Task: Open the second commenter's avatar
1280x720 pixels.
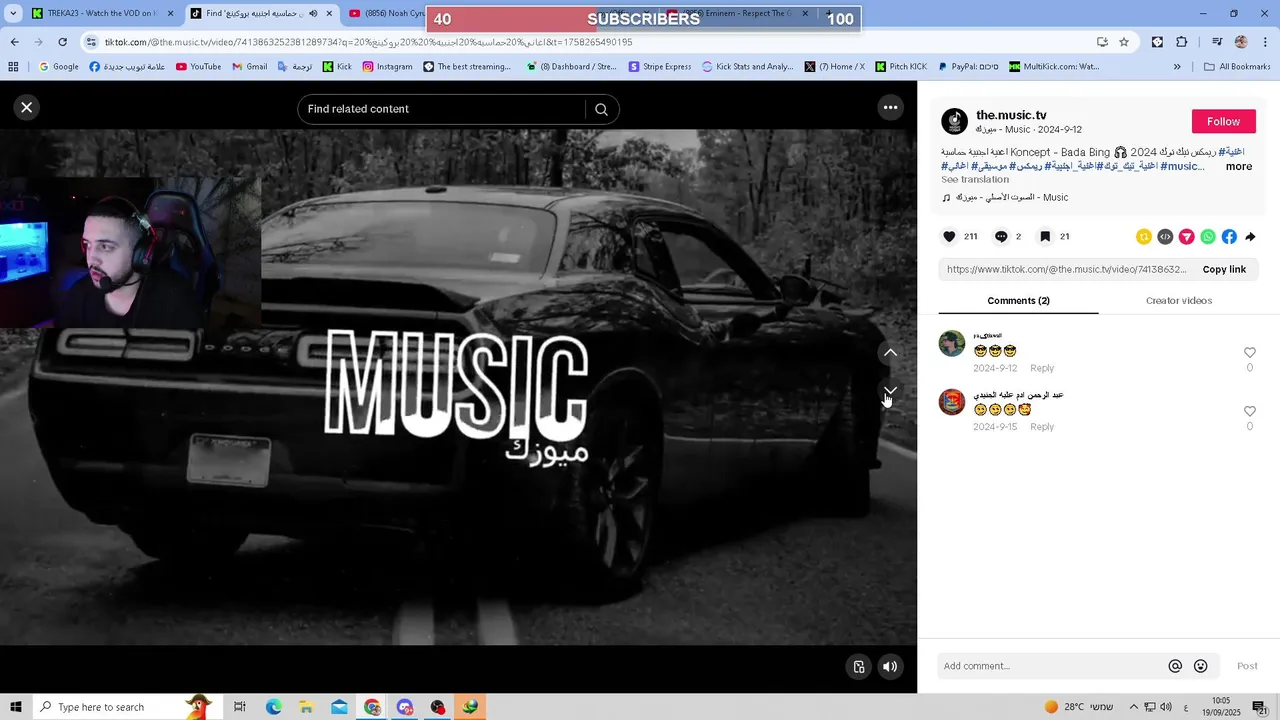Action: pos(952,402)
